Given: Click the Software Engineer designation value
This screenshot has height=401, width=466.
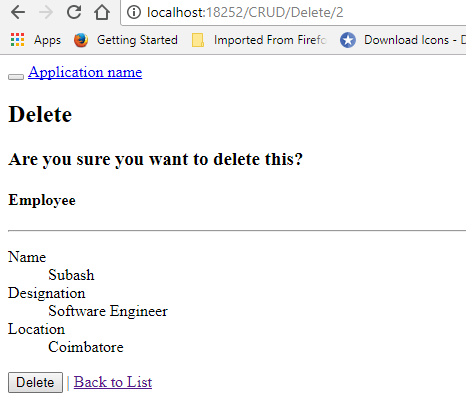Looking at the screenshot, I should 108,311.
